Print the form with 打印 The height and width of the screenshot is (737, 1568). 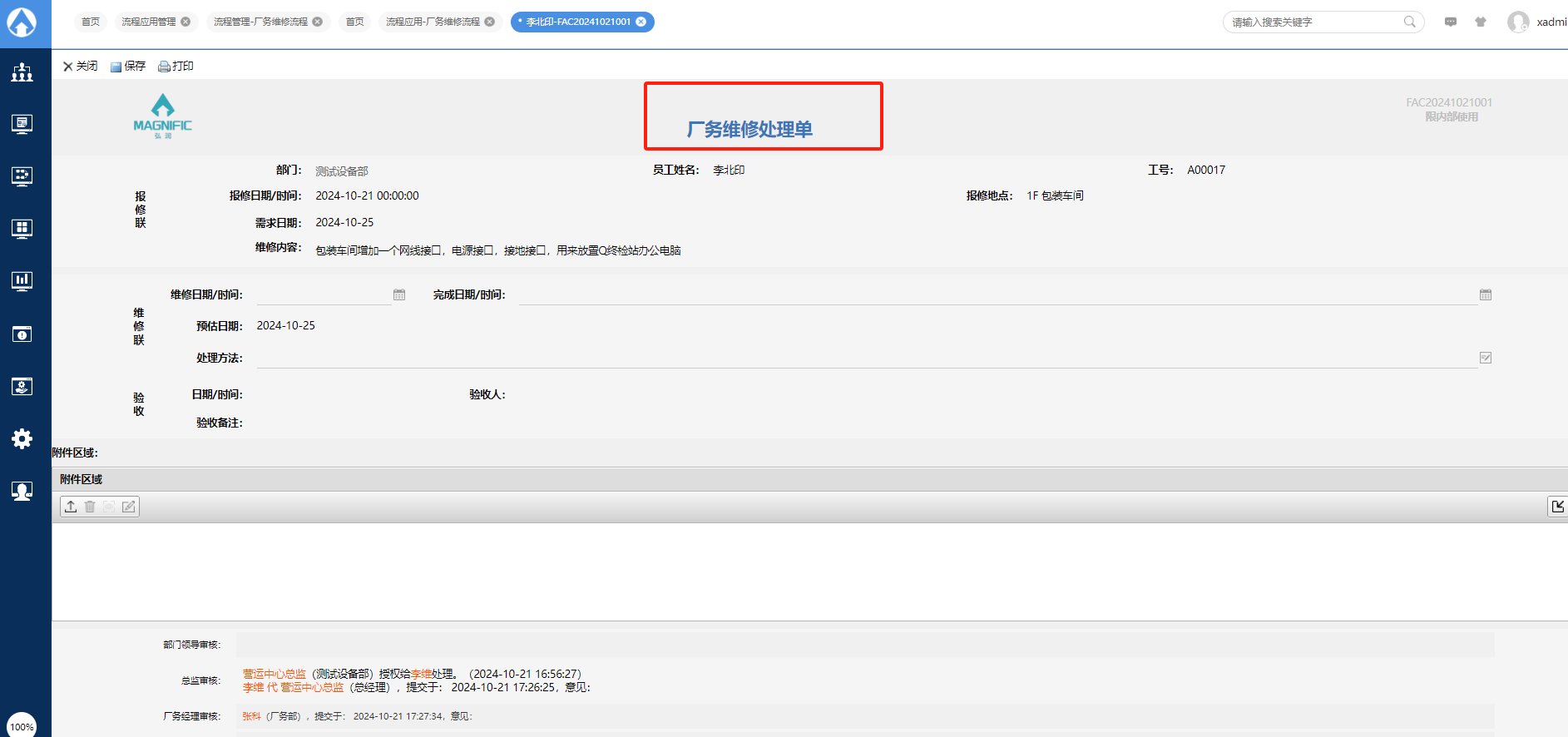pos(176,66)
